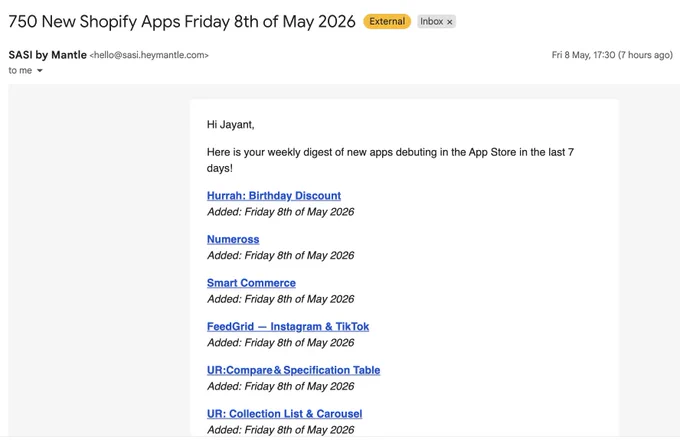Remove the Inbox label with its x
The width and height of the screenshot is (680, 440).
(x=450, y=22)
